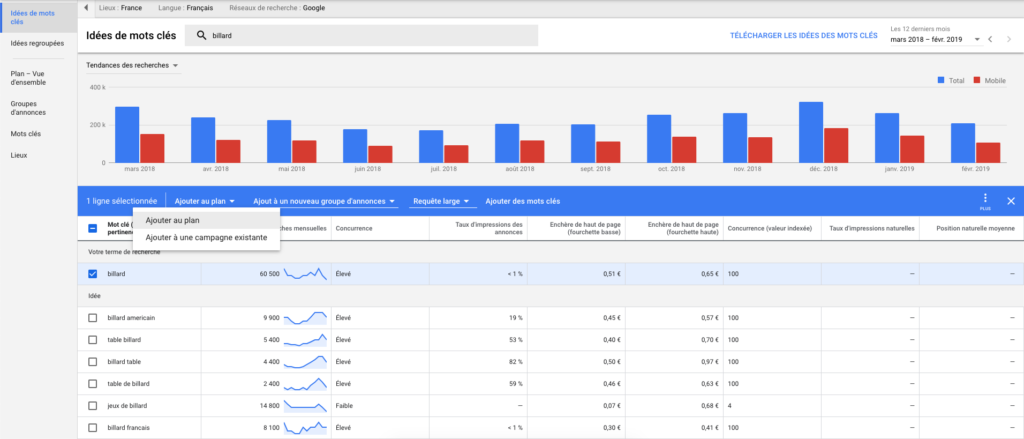Click the sparkline for billard americain
The width and height of the screenshot is (1024, 439).
tap(305, 318)
